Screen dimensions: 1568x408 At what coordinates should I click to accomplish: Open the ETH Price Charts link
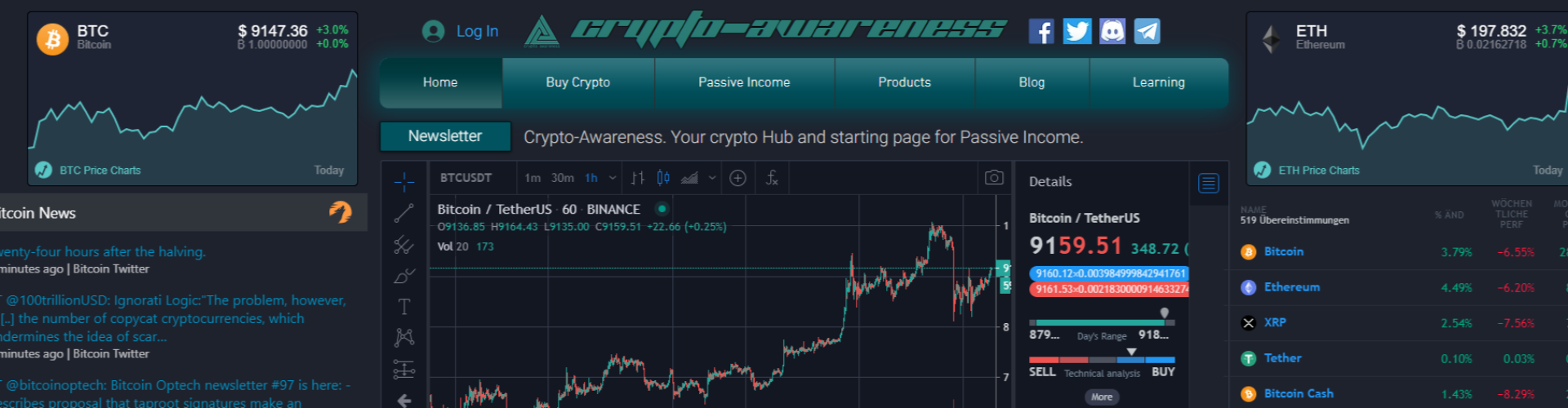(1319, 171)
